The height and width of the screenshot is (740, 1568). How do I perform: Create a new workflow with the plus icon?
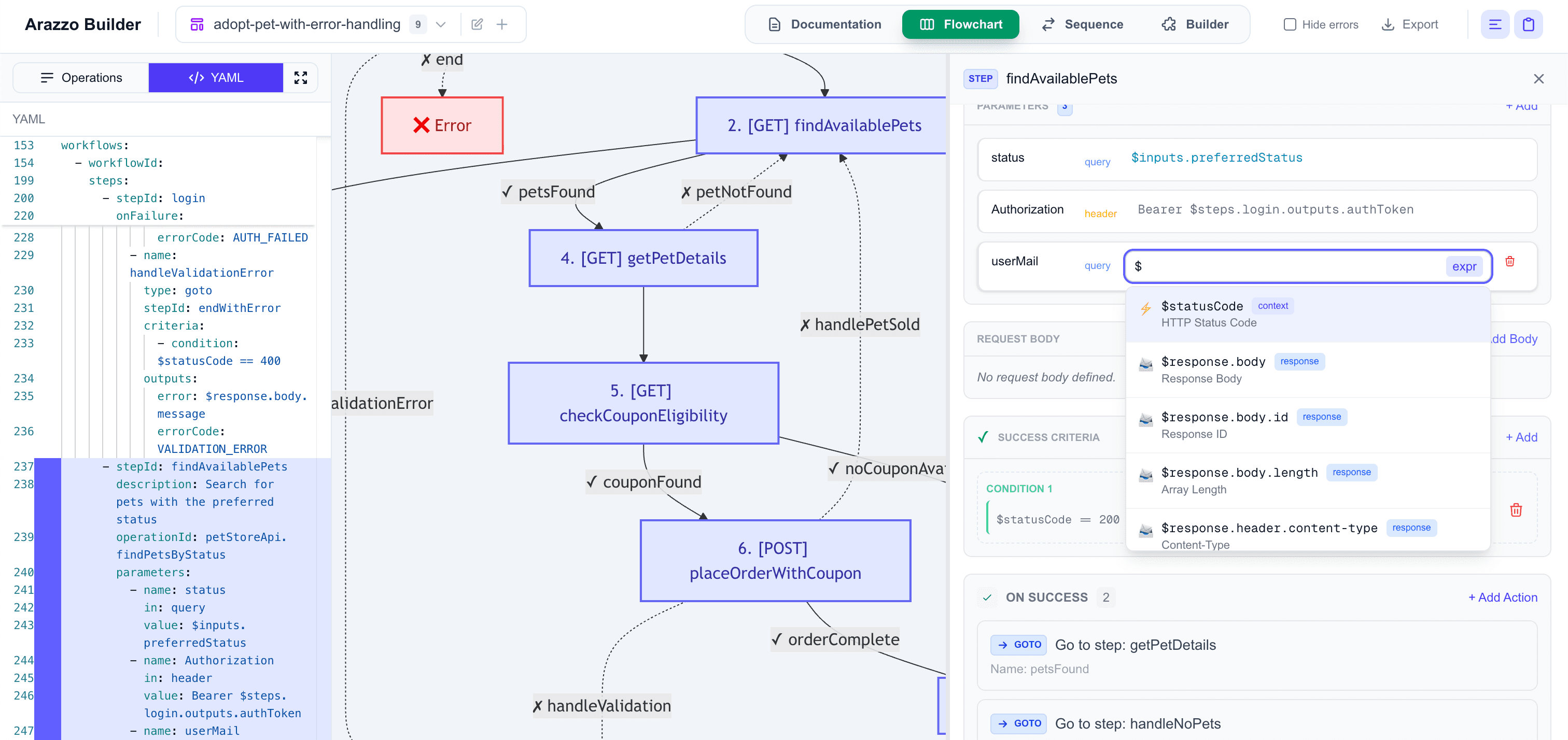[502, 24]
